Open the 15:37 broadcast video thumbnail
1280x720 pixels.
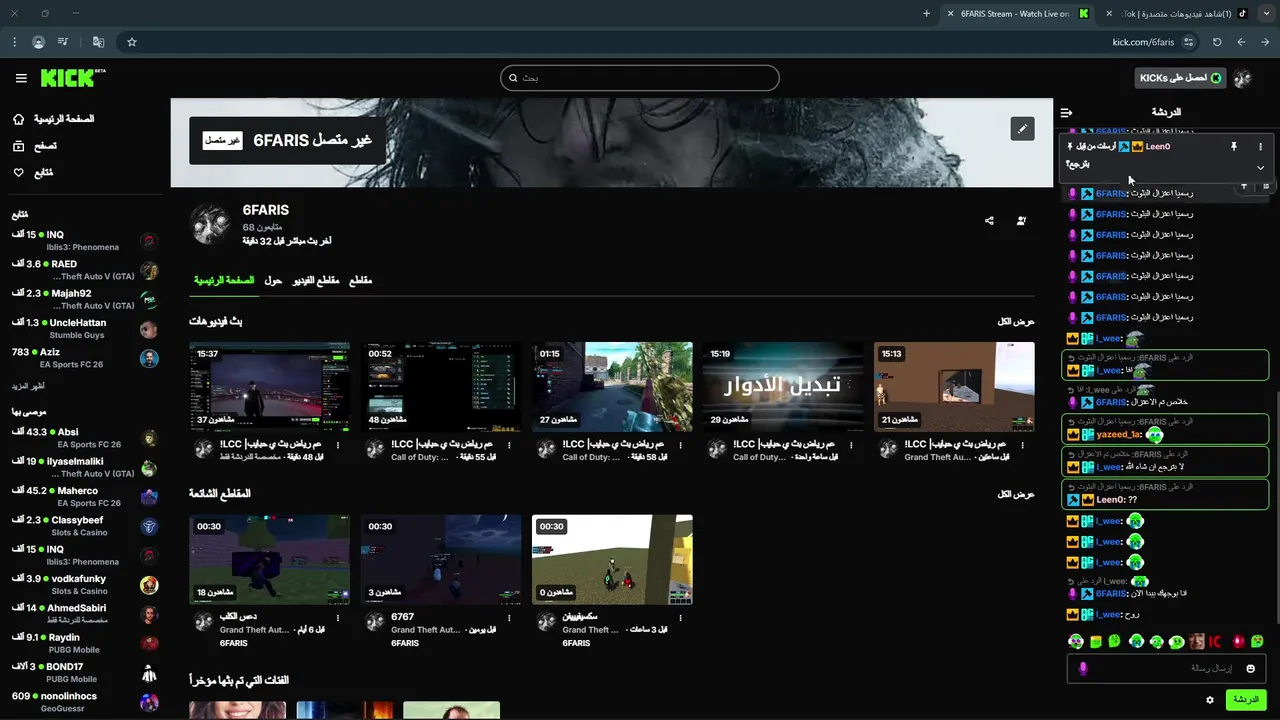(x=270, y=387)
